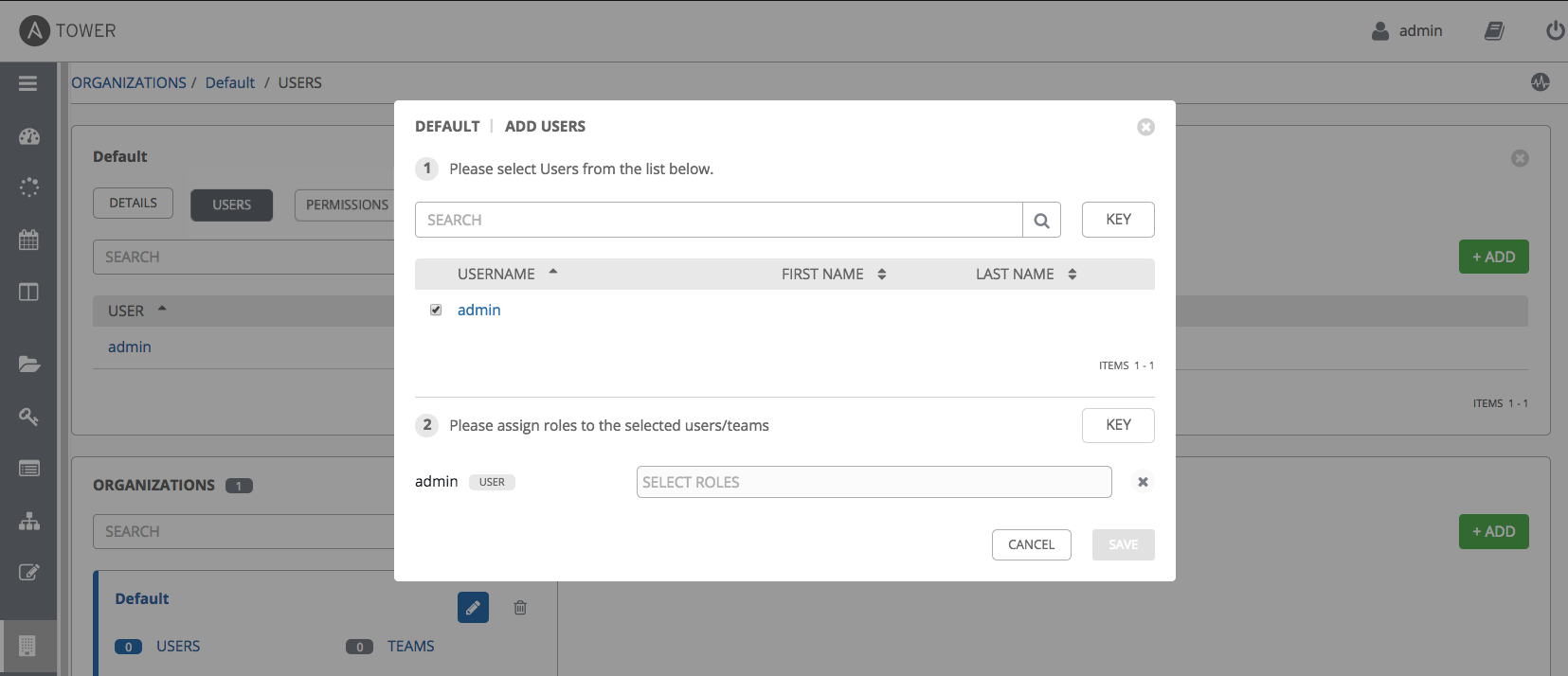The width and height of the screenshot is (1568, 676).
Task: Remove admin from selected users list
Action: click(x=1143, y=482)
